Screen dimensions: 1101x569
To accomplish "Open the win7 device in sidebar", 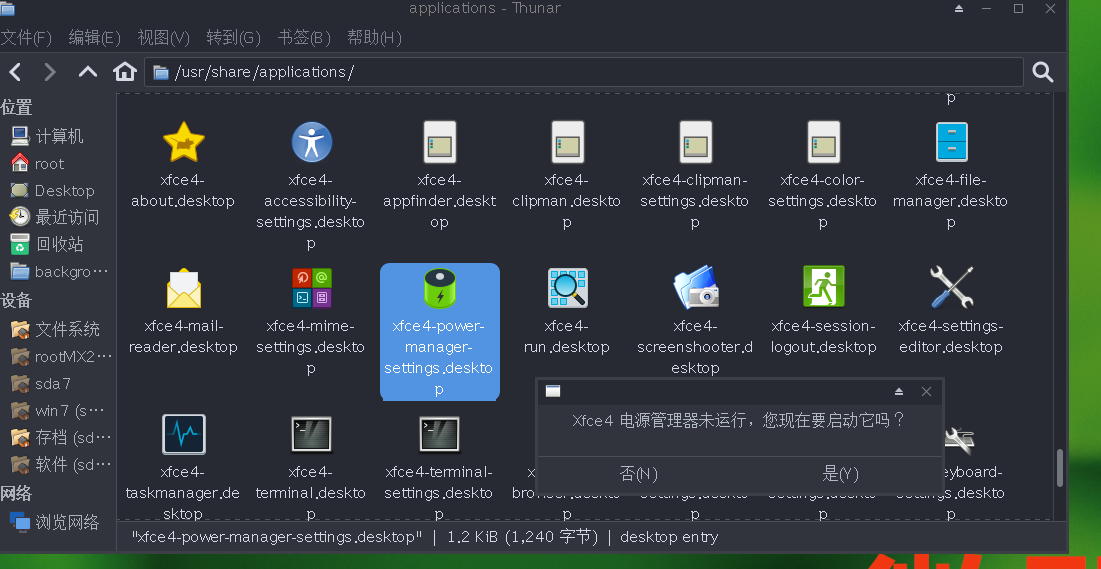I will click(58, 411).
